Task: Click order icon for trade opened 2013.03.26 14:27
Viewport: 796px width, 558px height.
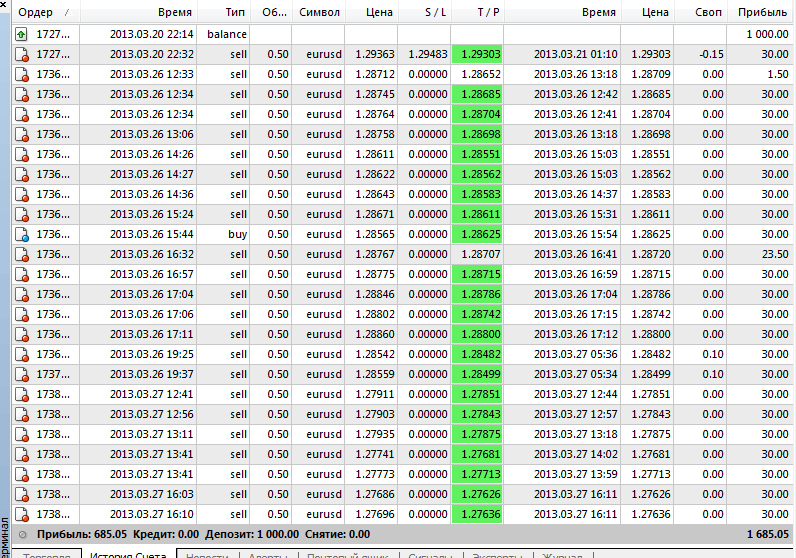Action: click(22, 175)
